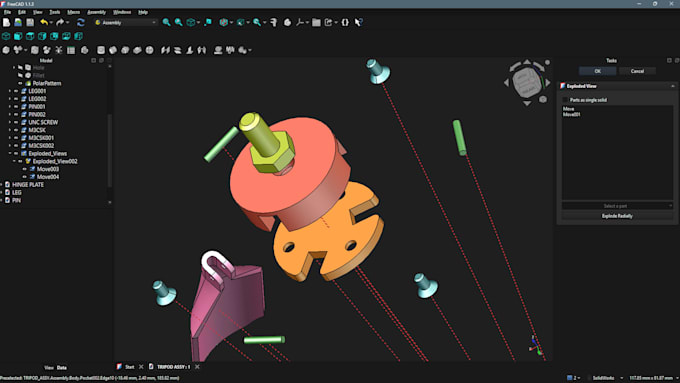Toggle visibility eye of PolarPattern
Viewport: 680px width, 383px height.
pyautogui.click(x=20, y=83)
